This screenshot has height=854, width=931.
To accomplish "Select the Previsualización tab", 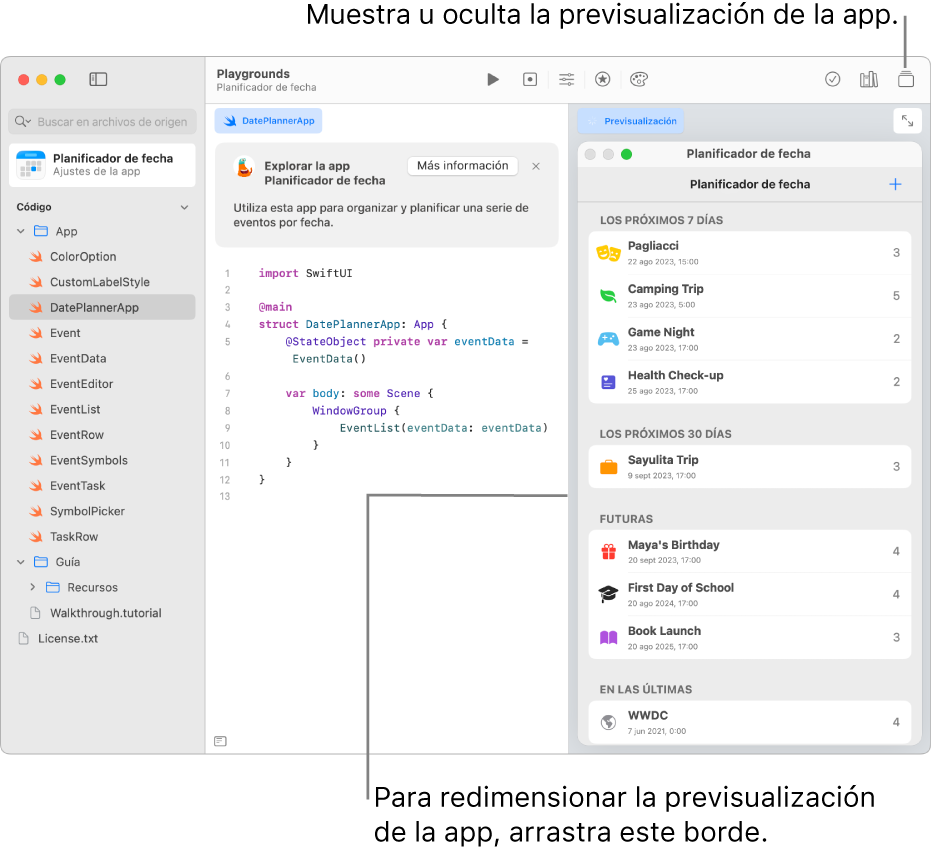I will coord(631,121).
